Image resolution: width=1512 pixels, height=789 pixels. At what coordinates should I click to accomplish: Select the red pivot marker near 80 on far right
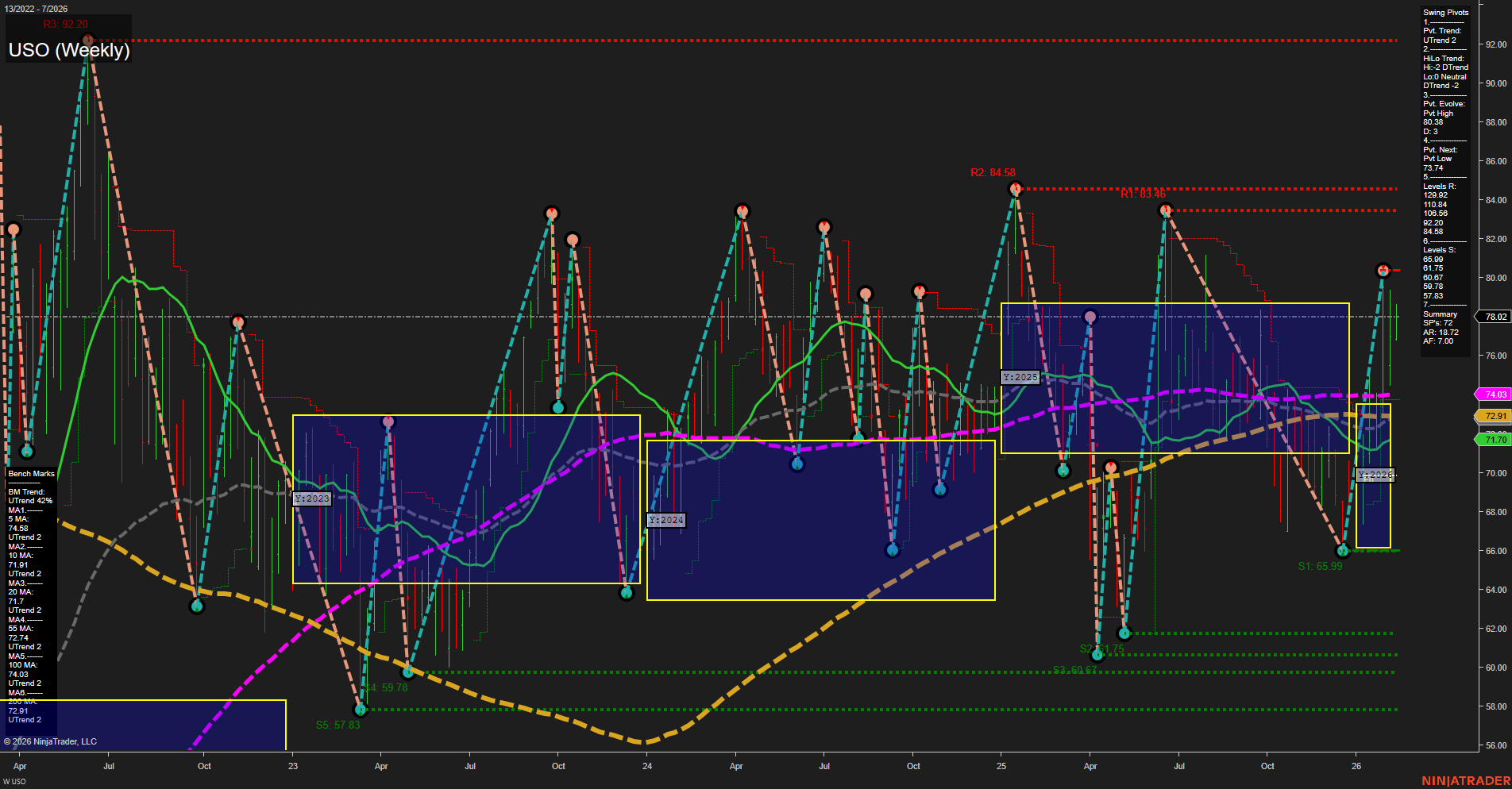(x=1382, y=270)
